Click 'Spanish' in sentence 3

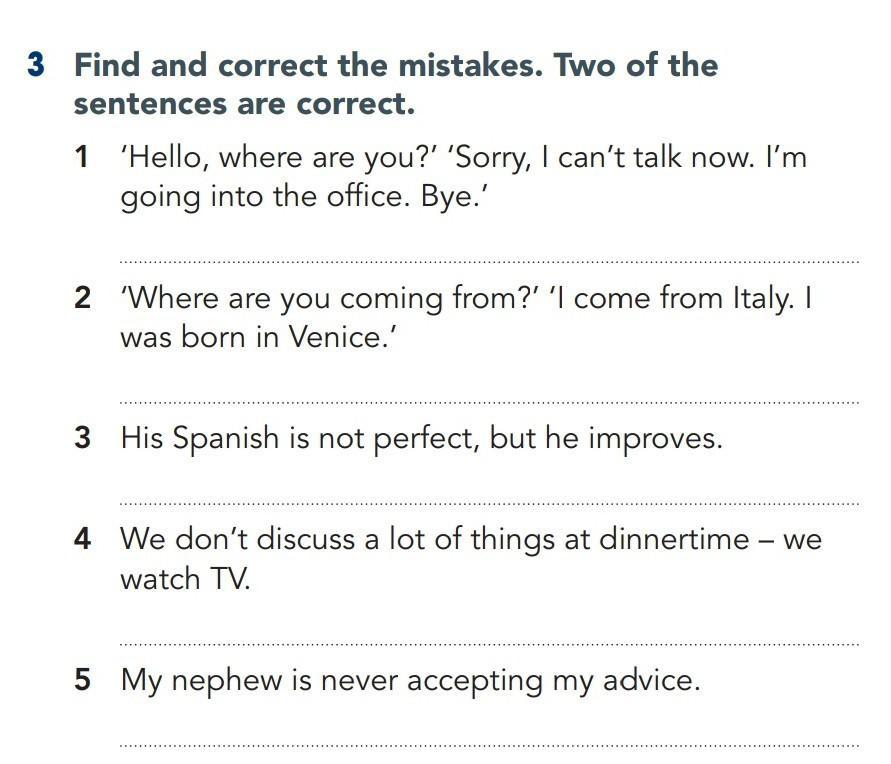coord(226,439)
